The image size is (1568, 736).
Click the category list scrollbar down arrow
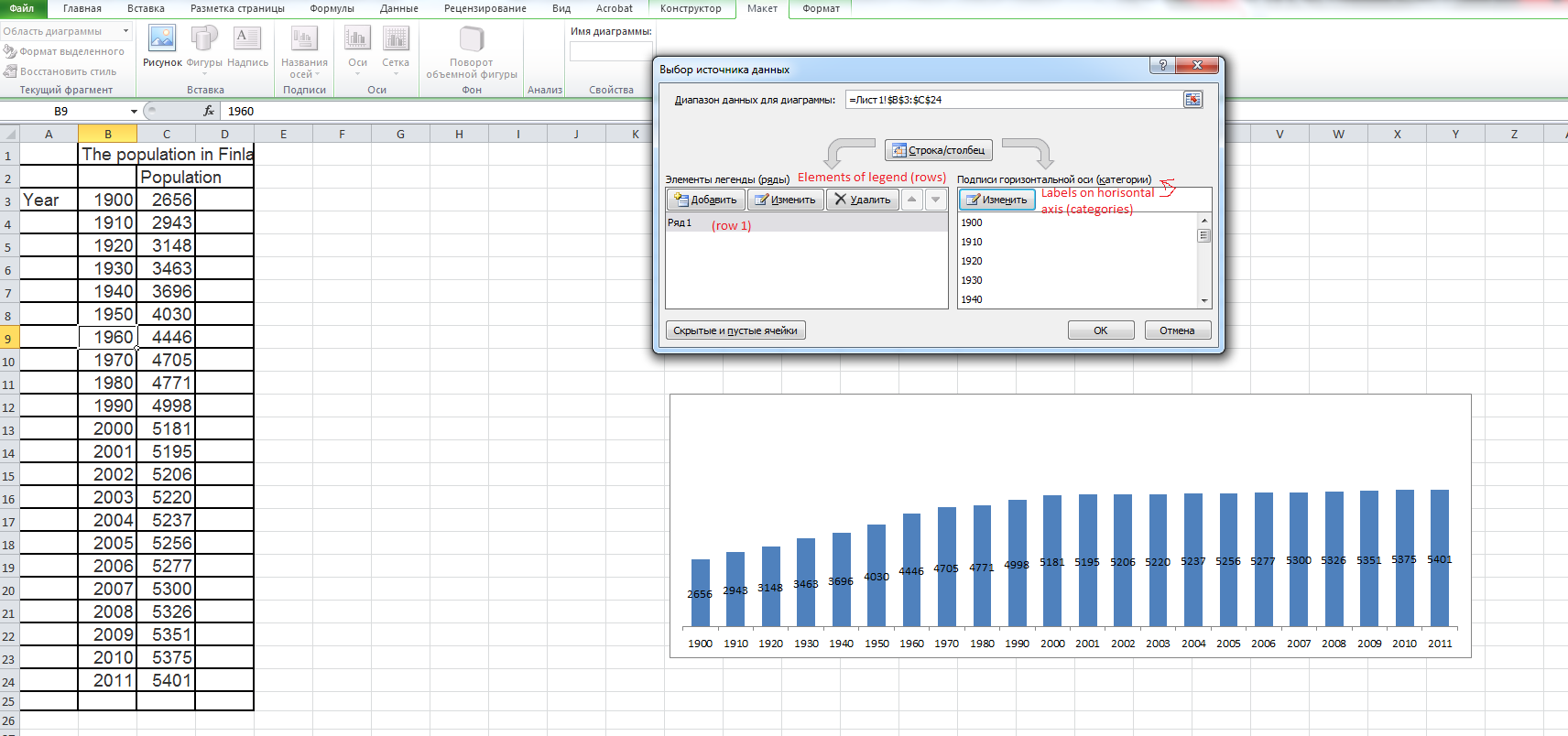(1204, 300)
